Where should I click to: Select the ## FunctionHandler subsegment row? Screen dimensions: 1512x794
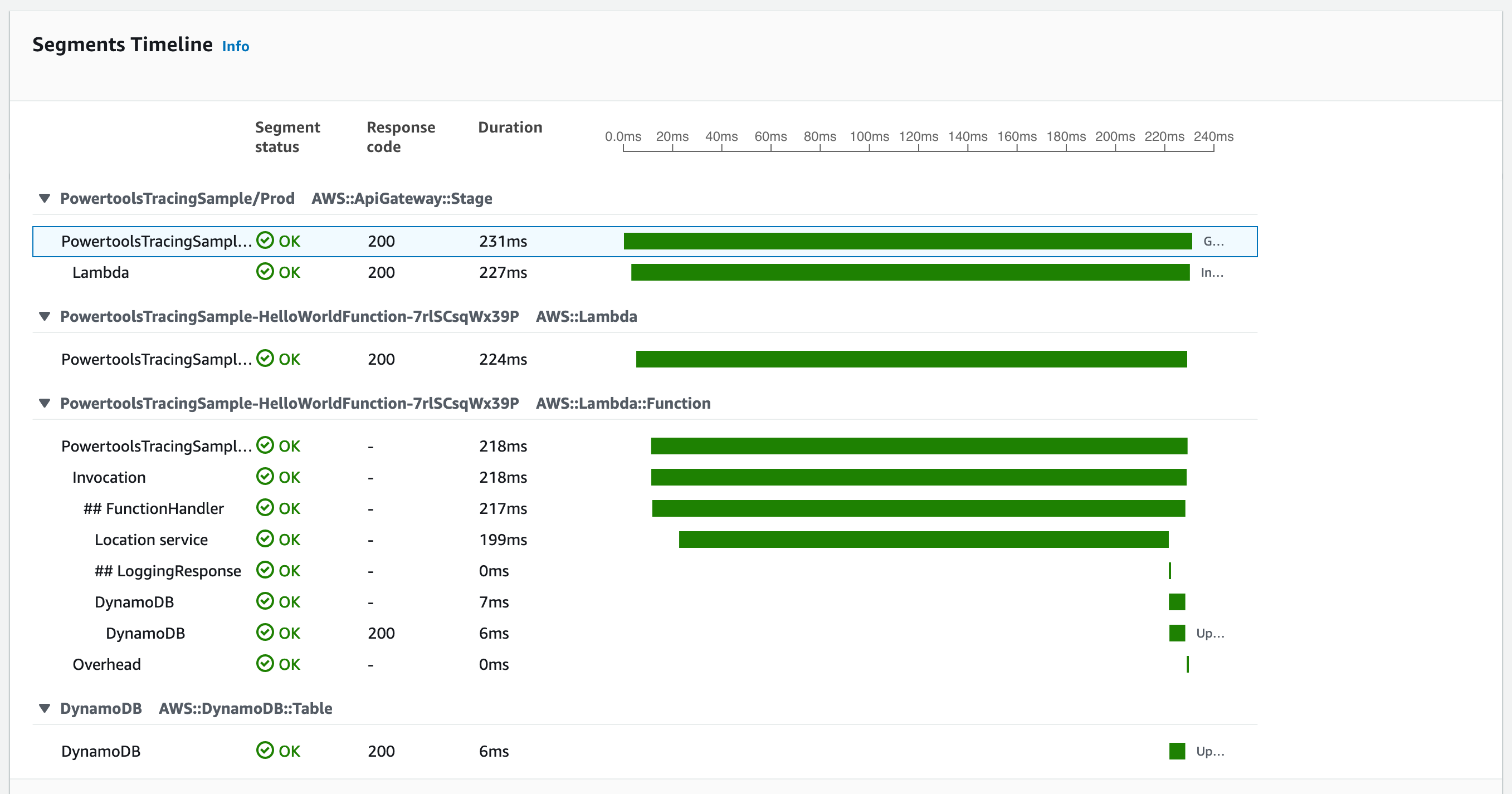pos(153,508)
